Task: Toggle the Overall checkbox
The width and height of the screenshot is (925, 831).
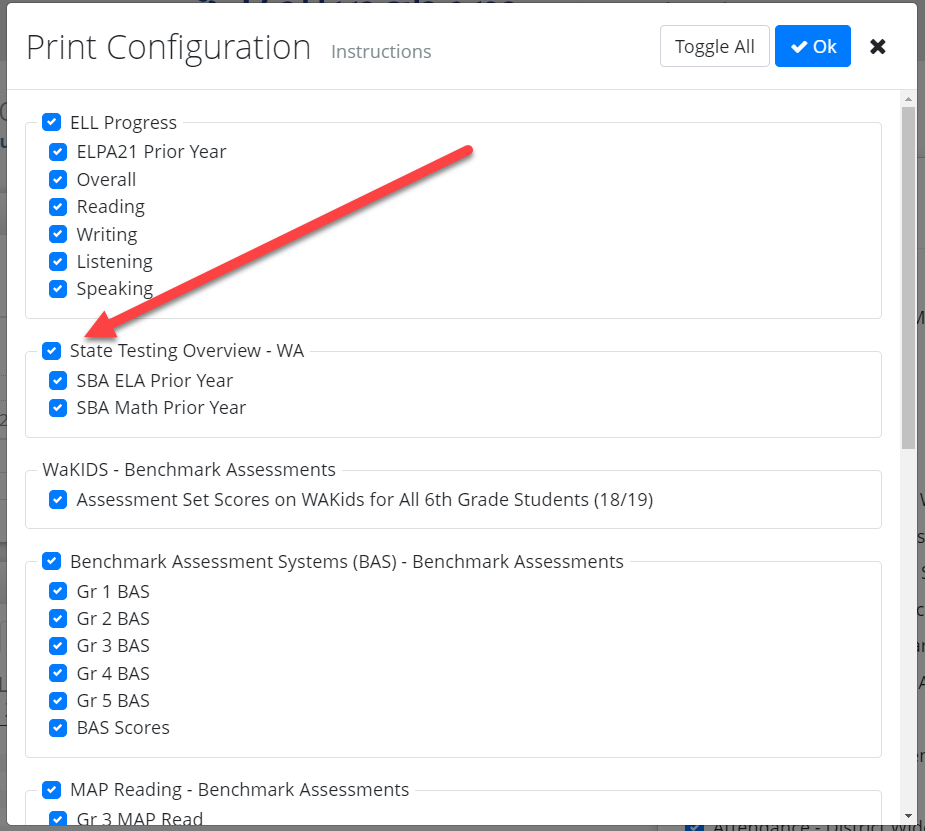Action: coord(58,179)
